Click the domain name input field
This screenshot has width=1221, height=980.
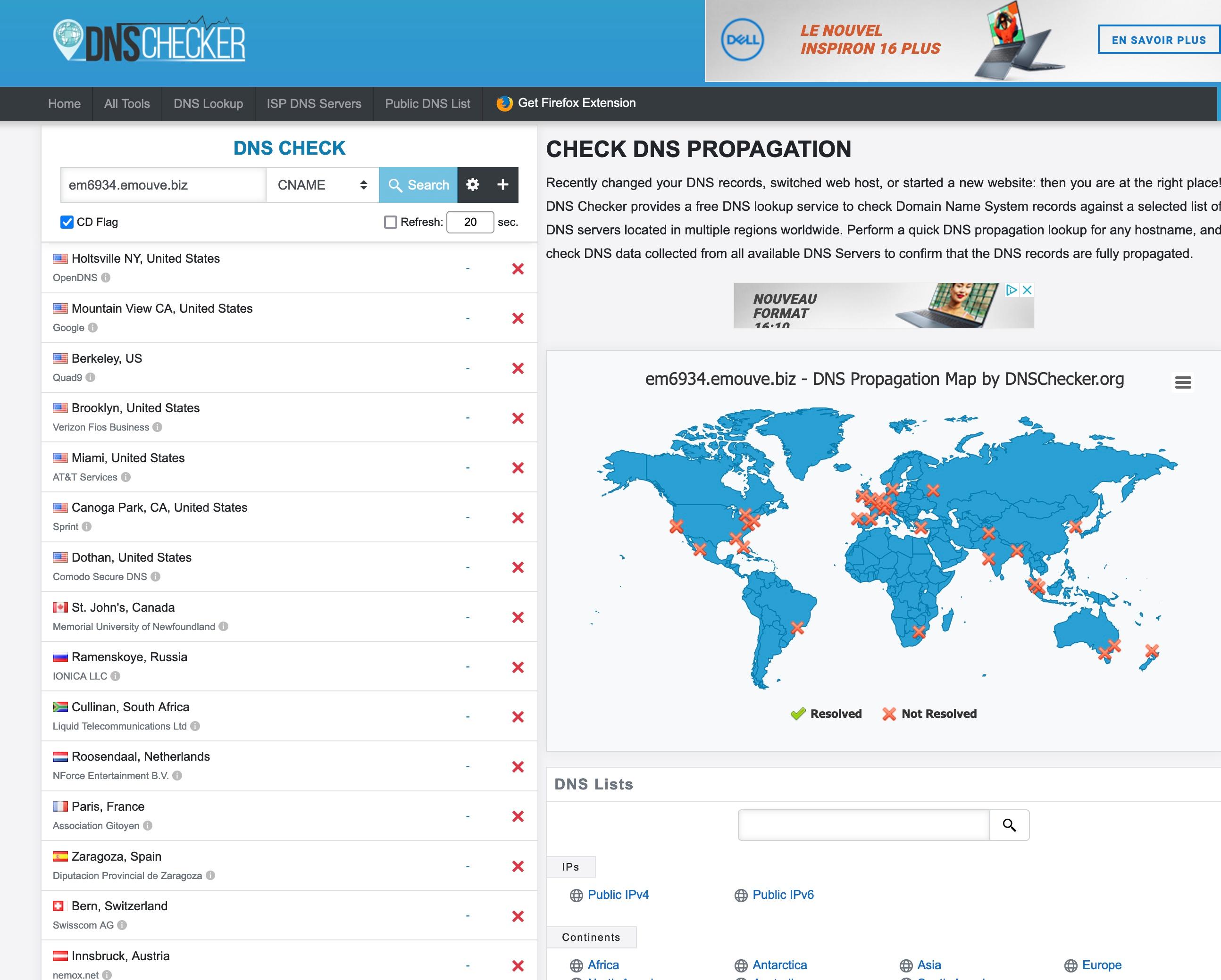[163, 184]
